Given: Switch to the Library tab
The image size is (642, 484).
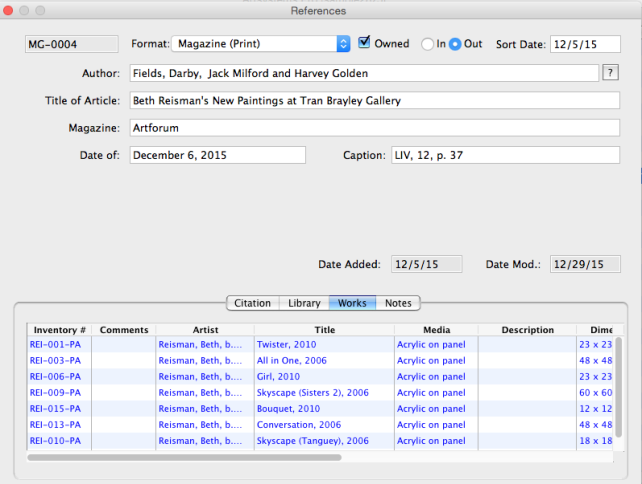Looking at the screenshot, I should pos(304,303).
